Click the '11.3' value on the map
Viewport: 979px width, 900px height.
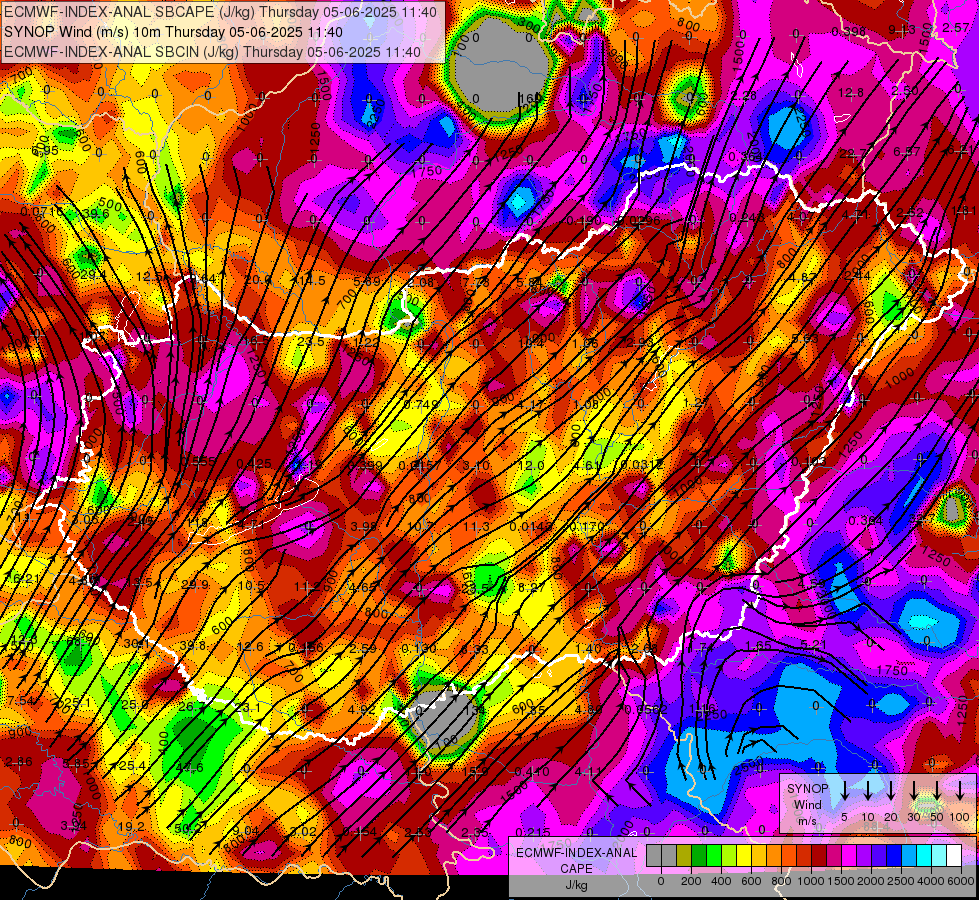[x=476, y=527]
